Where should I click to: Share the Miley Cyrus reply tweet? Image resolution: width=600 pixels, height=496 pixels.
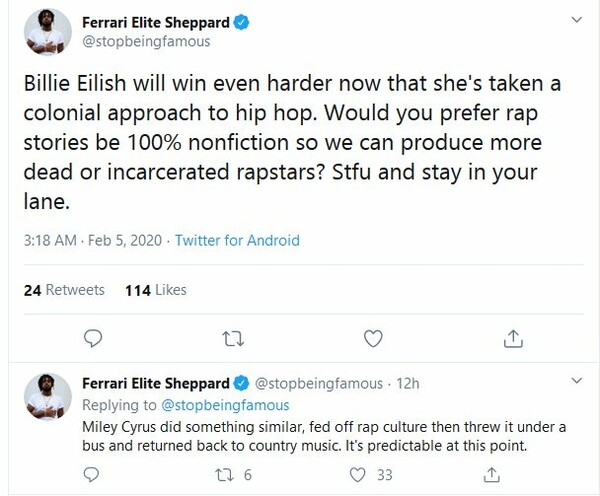tap(492, 475)
